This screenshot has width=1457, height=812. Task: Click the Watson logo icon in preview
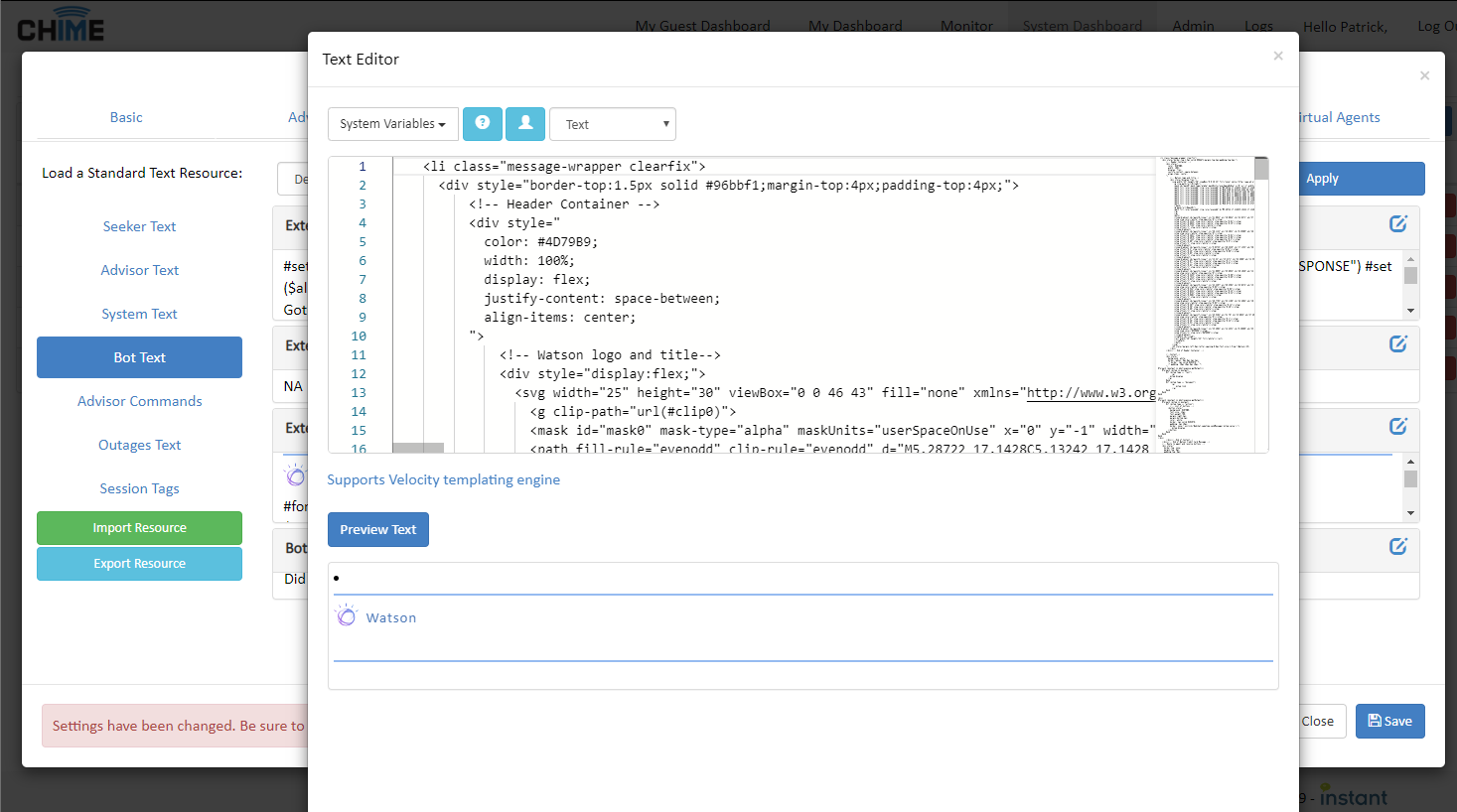pyautogui.click(x=346, y=616)
